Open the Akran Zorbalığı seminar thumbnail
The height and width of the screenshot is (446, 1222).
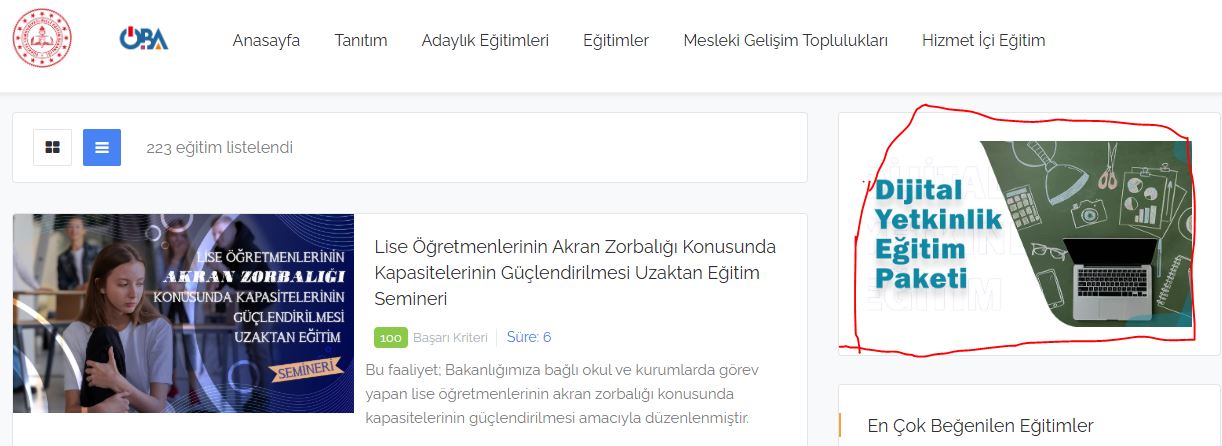coord(183,313)
